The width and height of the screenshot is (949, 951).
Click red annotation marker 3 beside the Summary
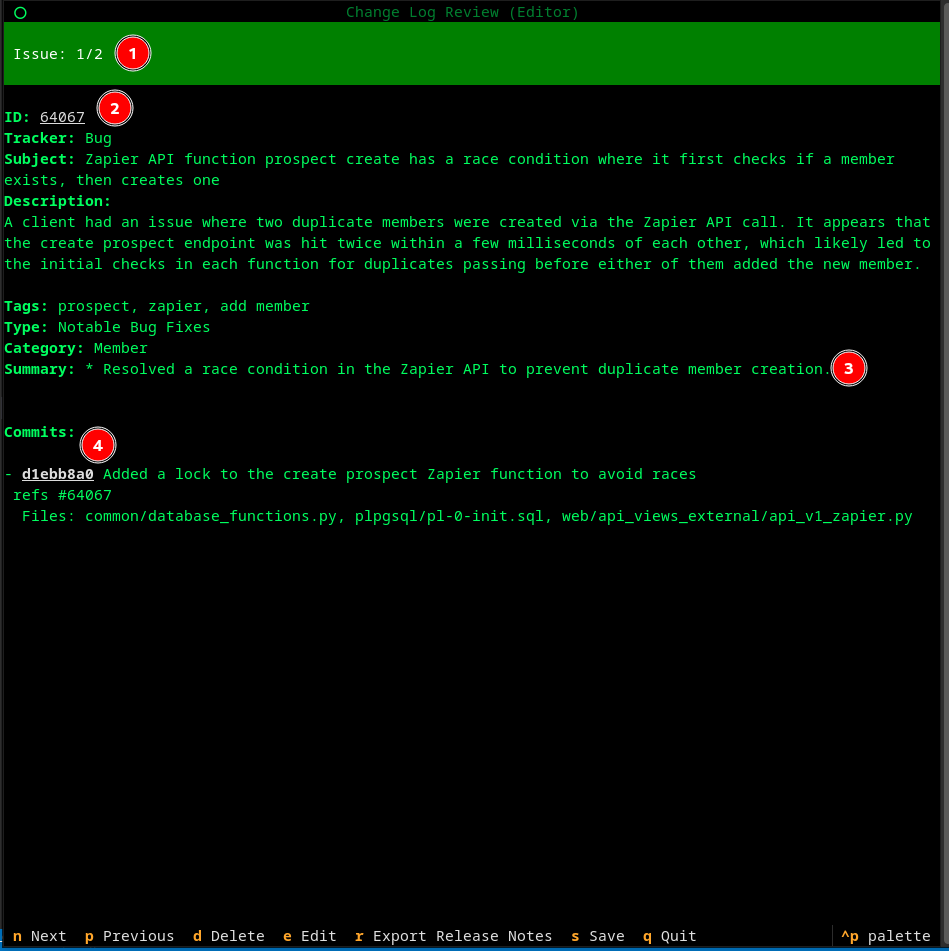click(x=849, y=368)
